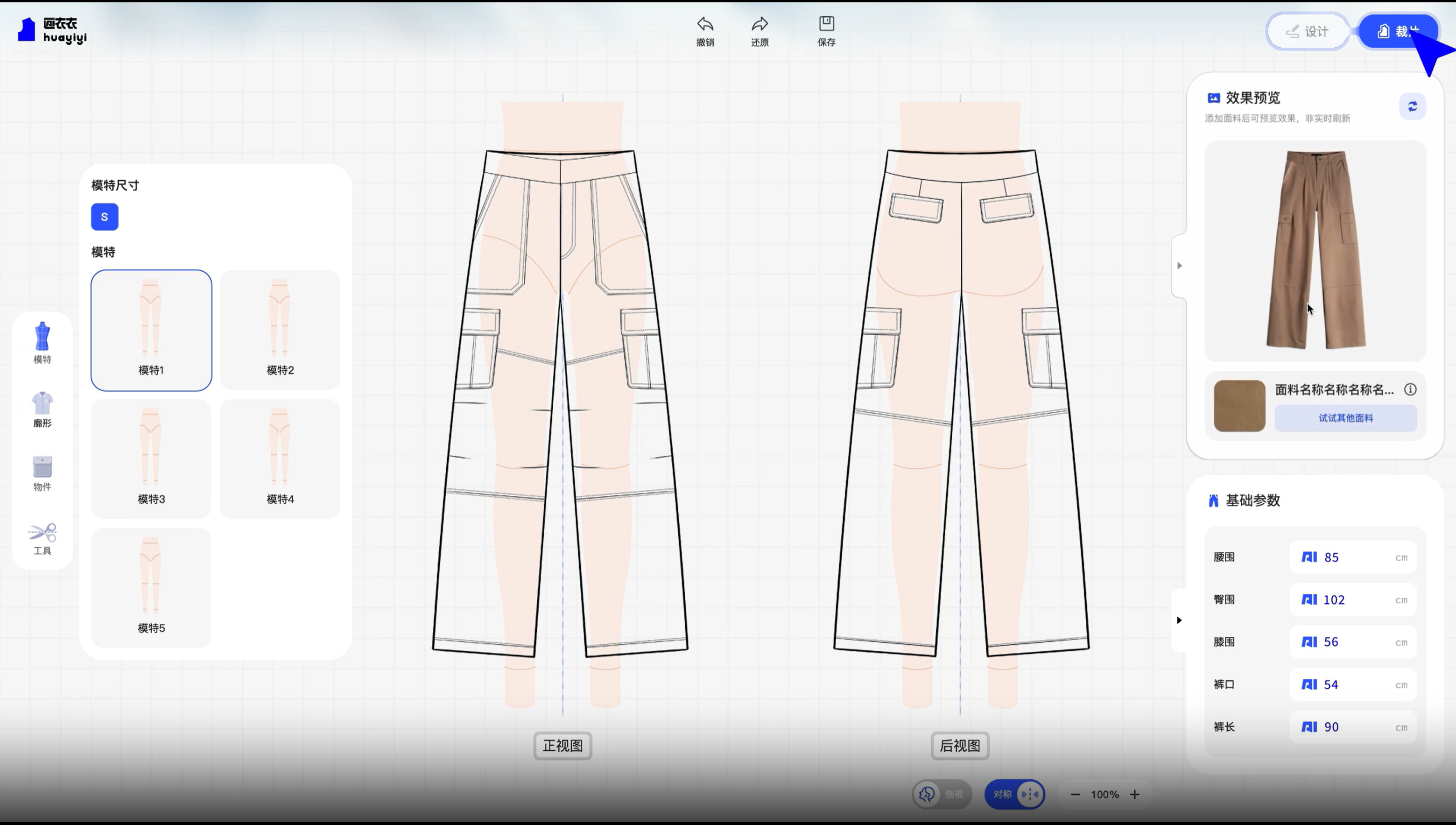Image resolution: width=1456 pixels, height=825 pixels.
Task: Click the 基础参数 pants icon
Action: tap(1214, 501)
